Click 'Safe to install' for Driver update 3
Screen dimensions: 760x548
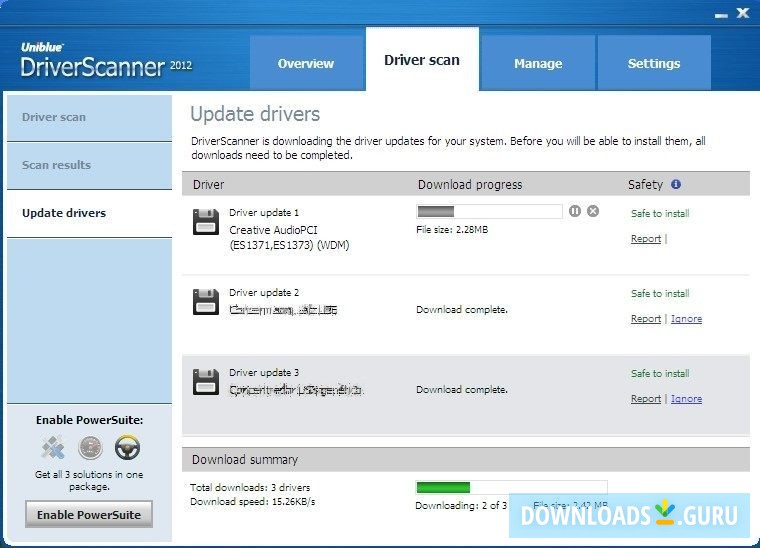[x=660, y=374]
